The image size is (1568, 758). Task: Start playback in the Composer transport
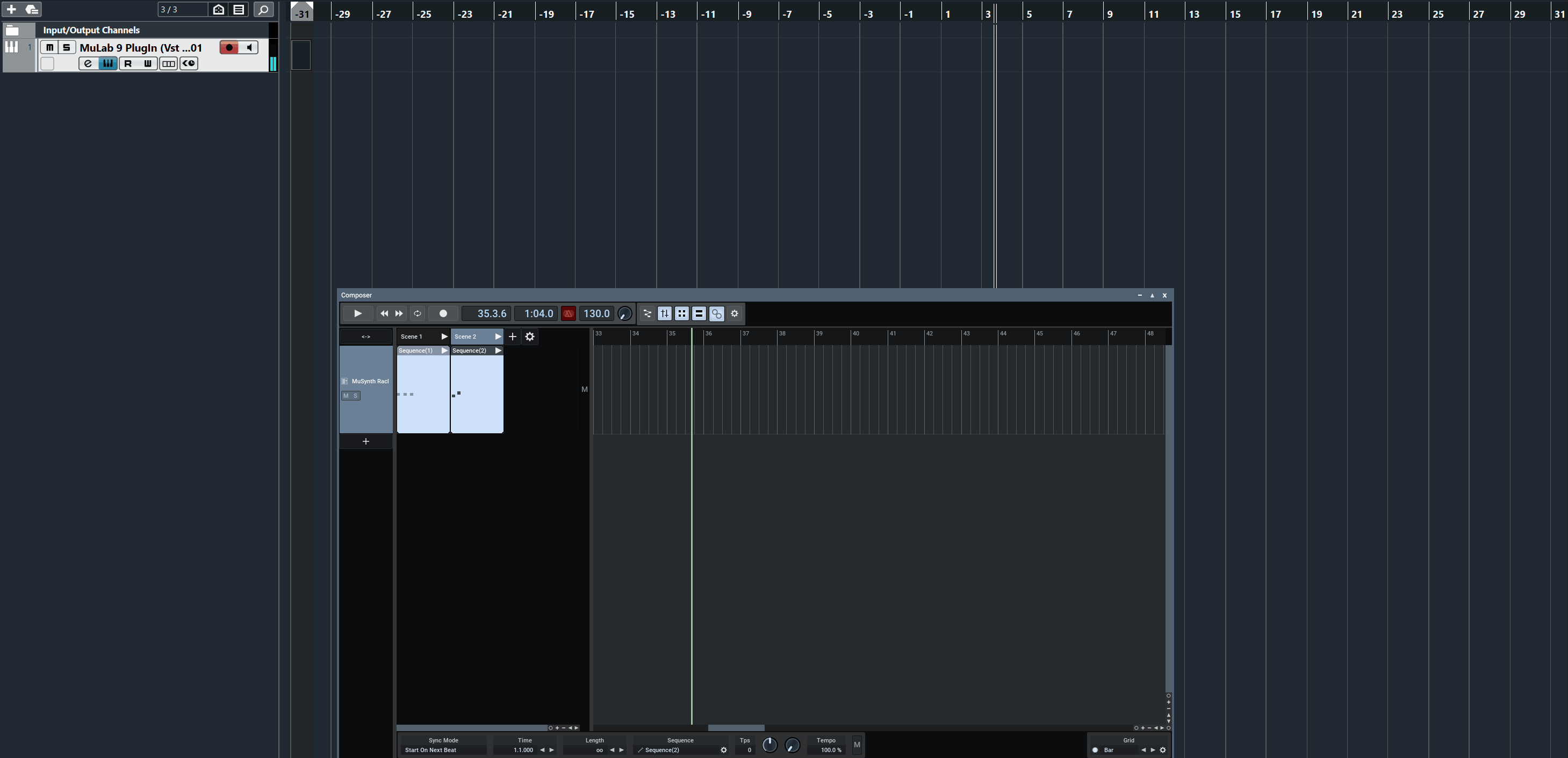tap(358, 313)
